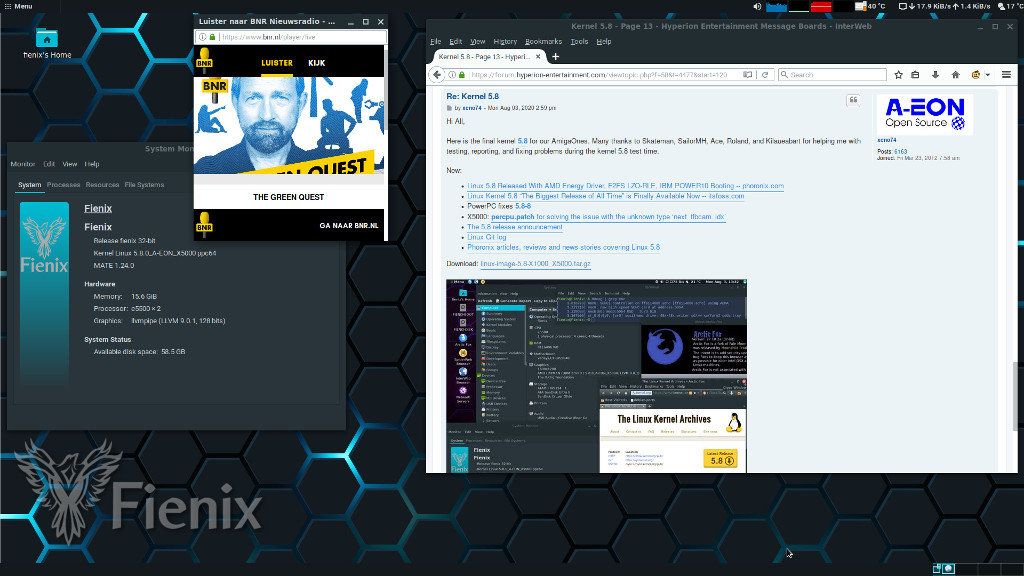This screenshot has height=576, width=1024.
Task: Open the View menu in InterWeb
Action: tap(477, 41)
